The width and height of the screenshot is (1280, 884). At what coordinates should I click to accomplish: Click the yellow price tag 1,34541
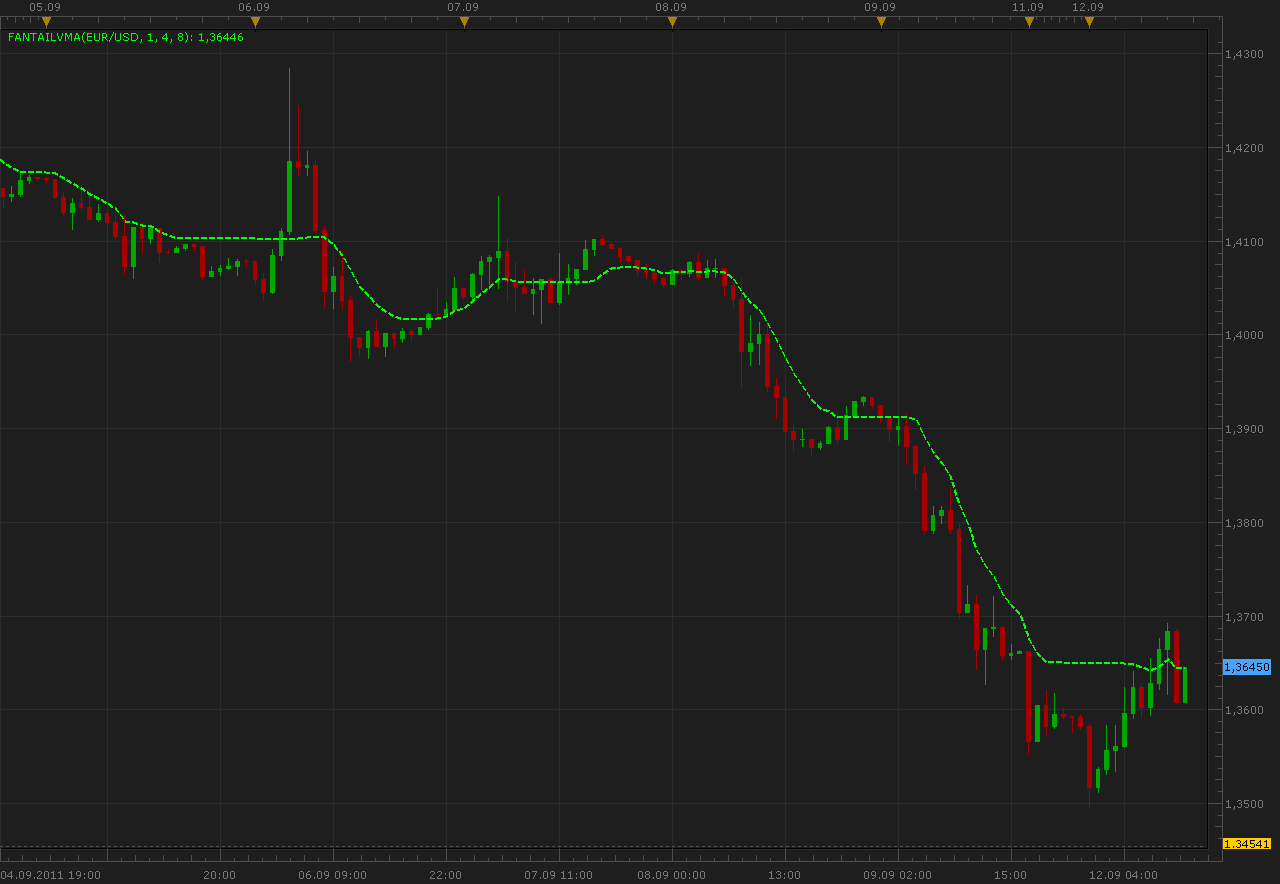(1247, 844)
